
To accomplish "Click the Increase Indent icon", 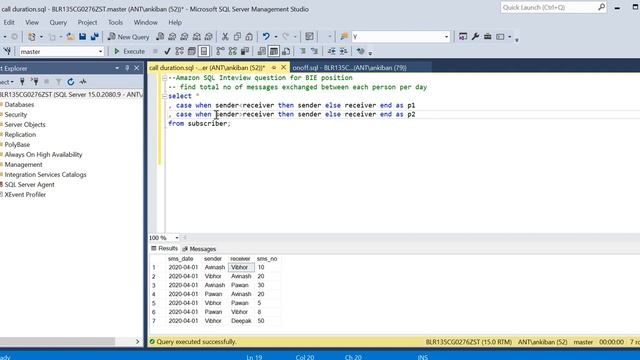I will (344, 51).
